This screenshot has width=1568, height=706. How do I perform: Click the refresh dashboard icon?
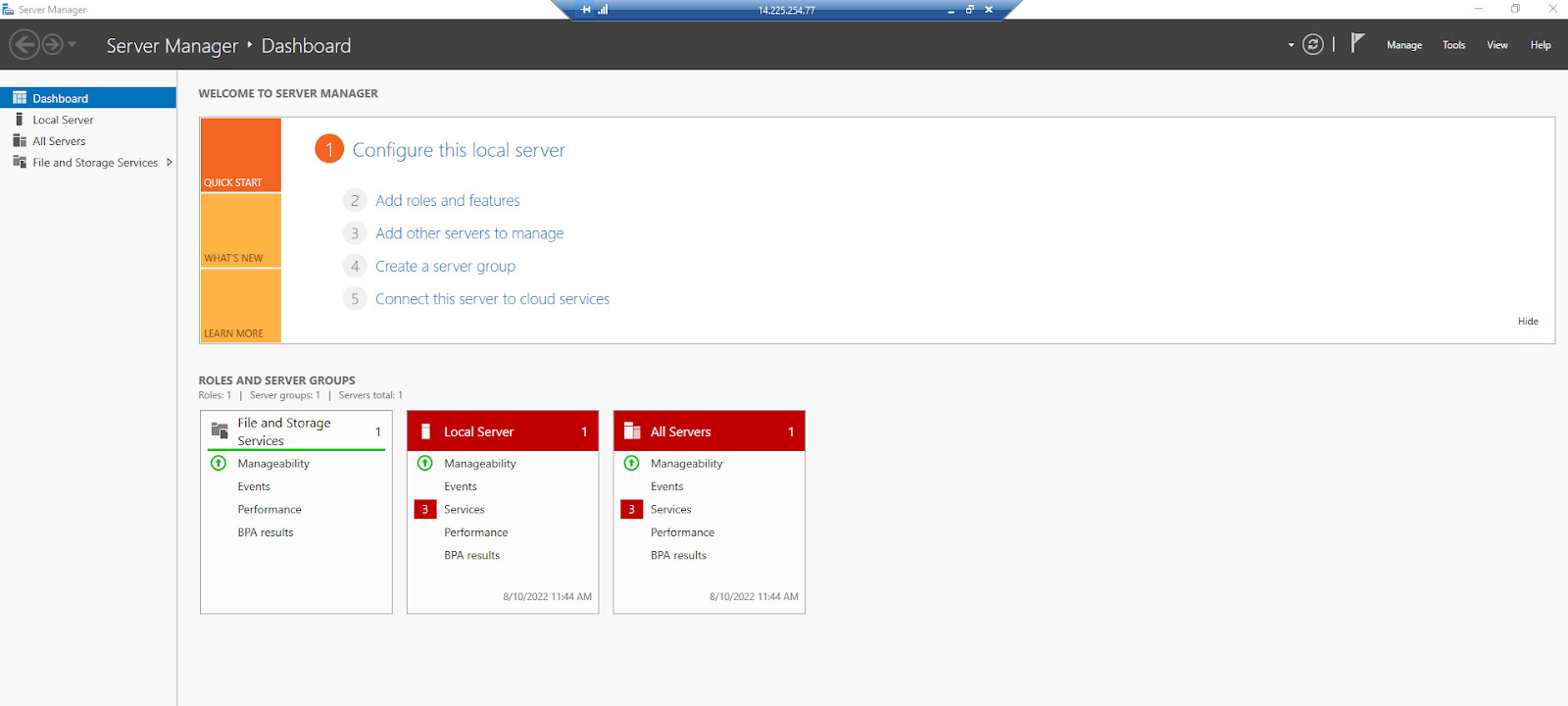pos(1313,44)
